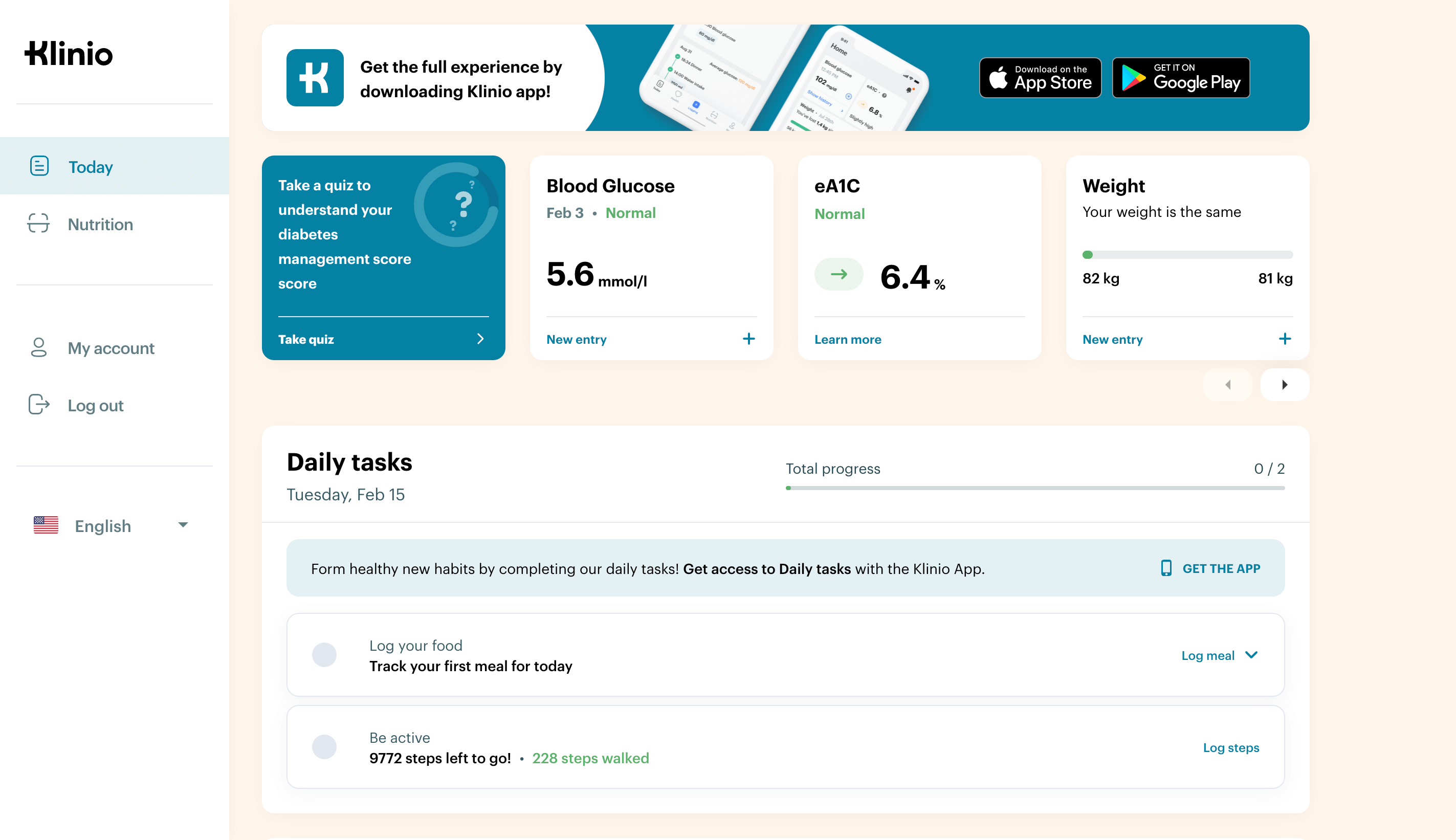Open Learn more on the eA1C card
Viewport: 1456px width, 840px height.
pyautogui.click(x=848, y=339)
